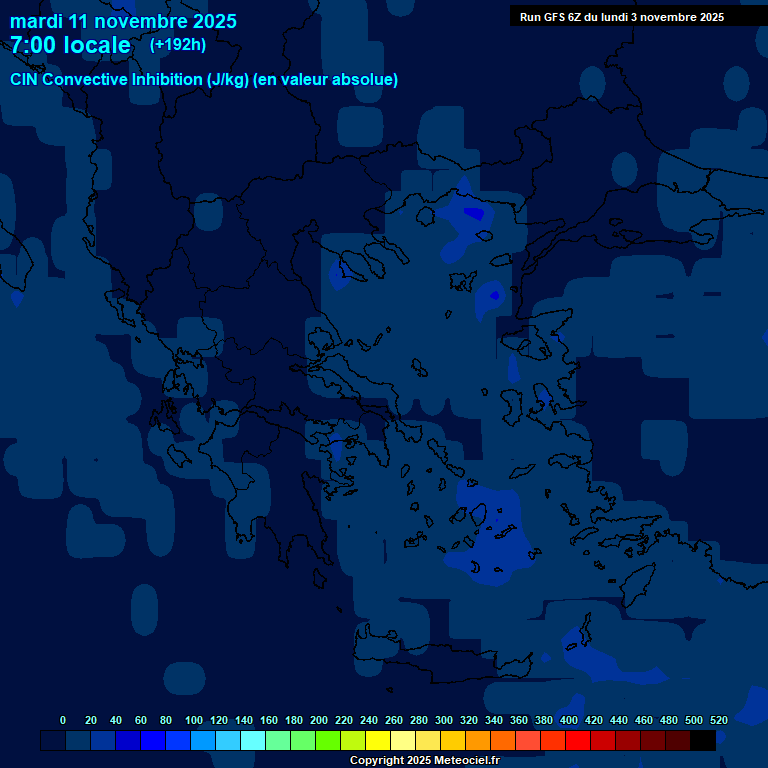Click the date title mardi 11 novembre 2025
Viewport: 768px width, 768px height.
click(123, 21)
